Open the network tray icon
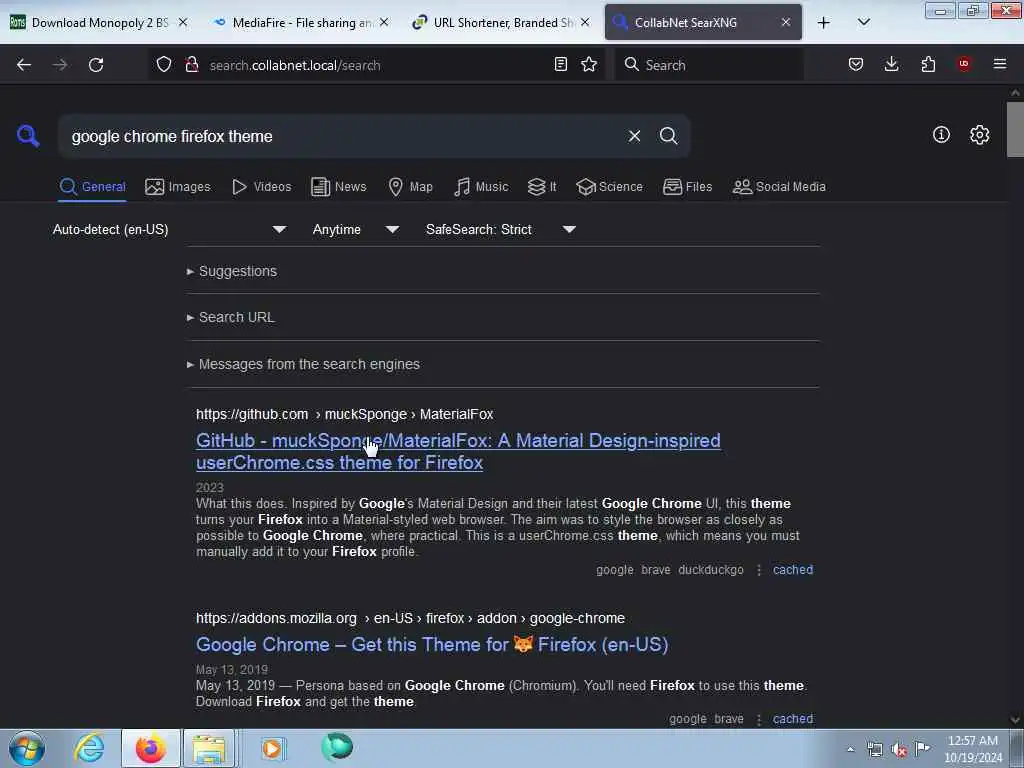This screenshot has width=1024, height=768. click(875, 750)
